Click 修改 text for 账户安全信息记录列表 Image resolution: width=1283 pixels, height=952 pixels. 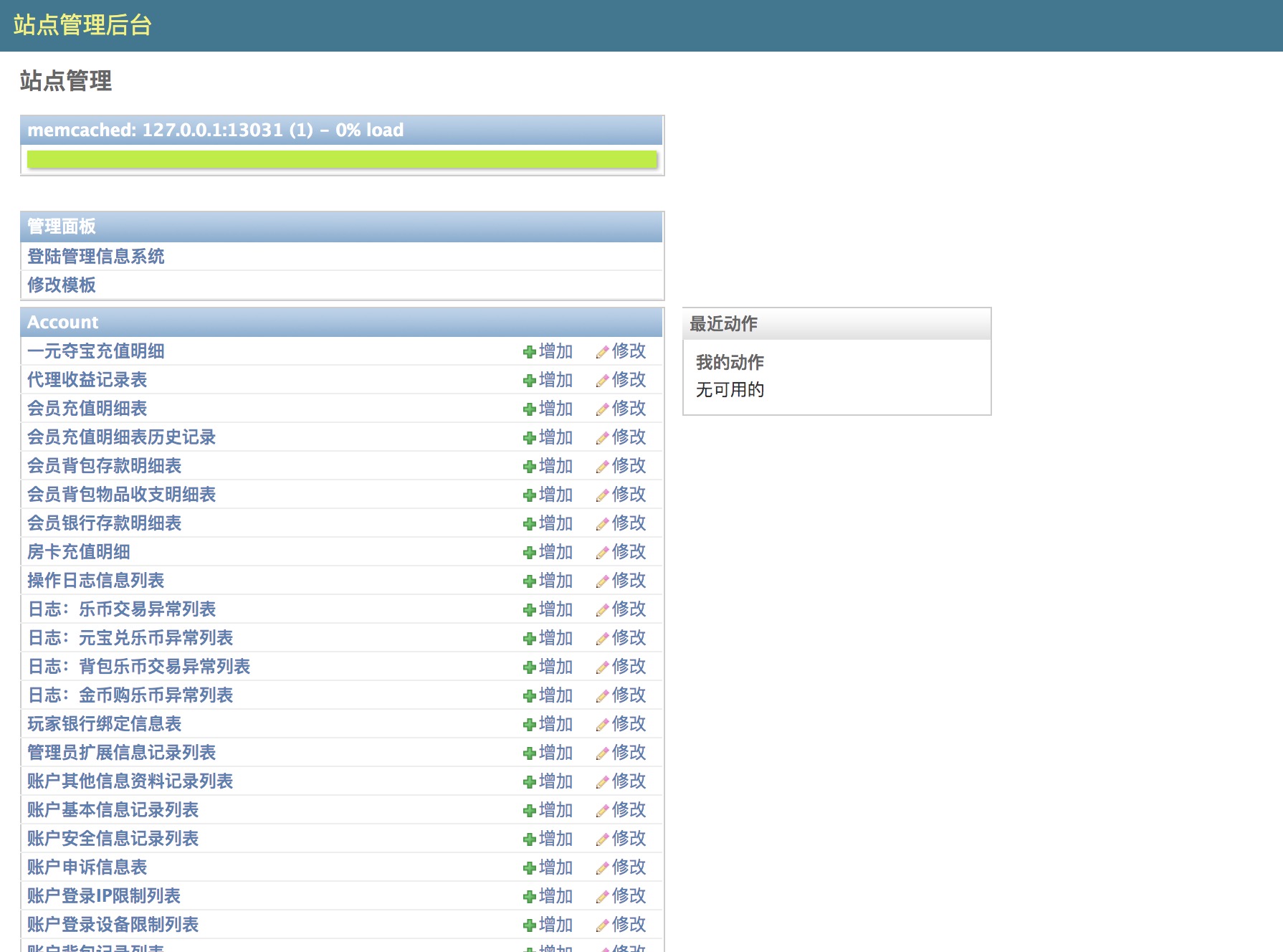[x=629, y=838]
